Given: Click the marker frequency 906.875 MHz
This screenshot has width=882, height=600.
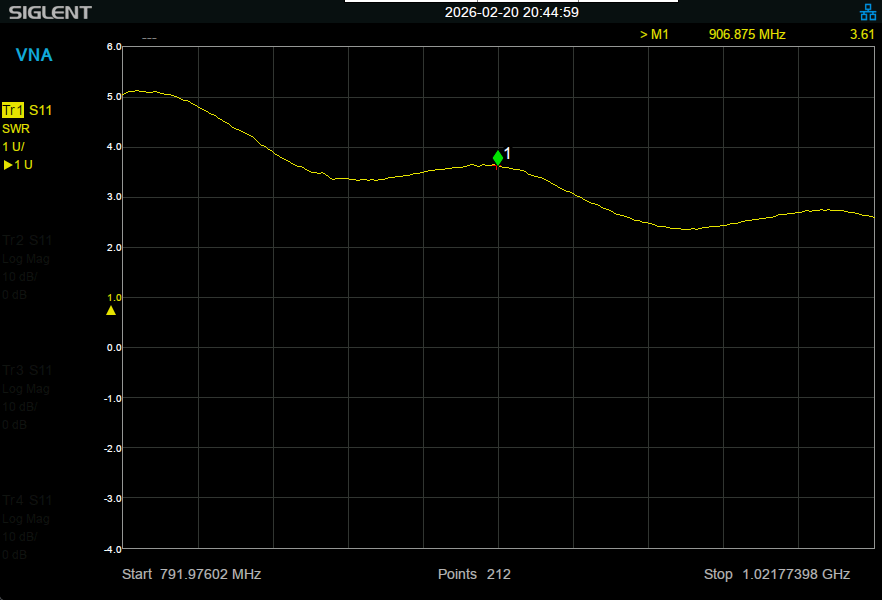Looking at the screenshot, I should pos(746,34).
